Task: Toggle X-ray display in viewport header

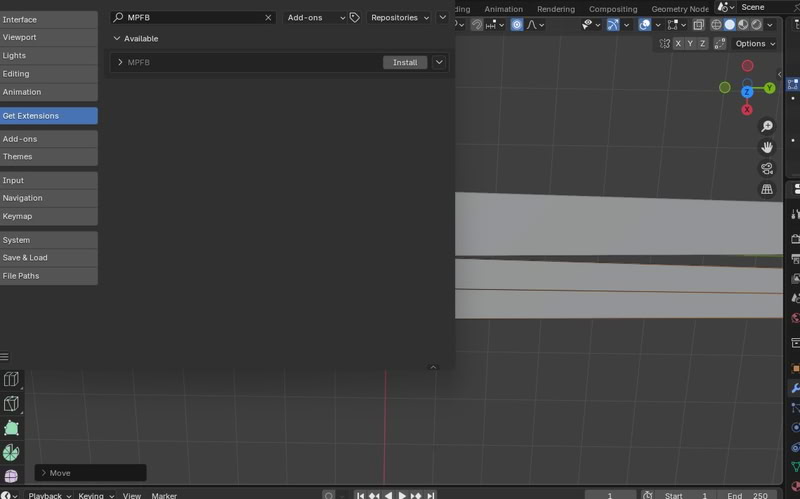Action: (698, 25)
